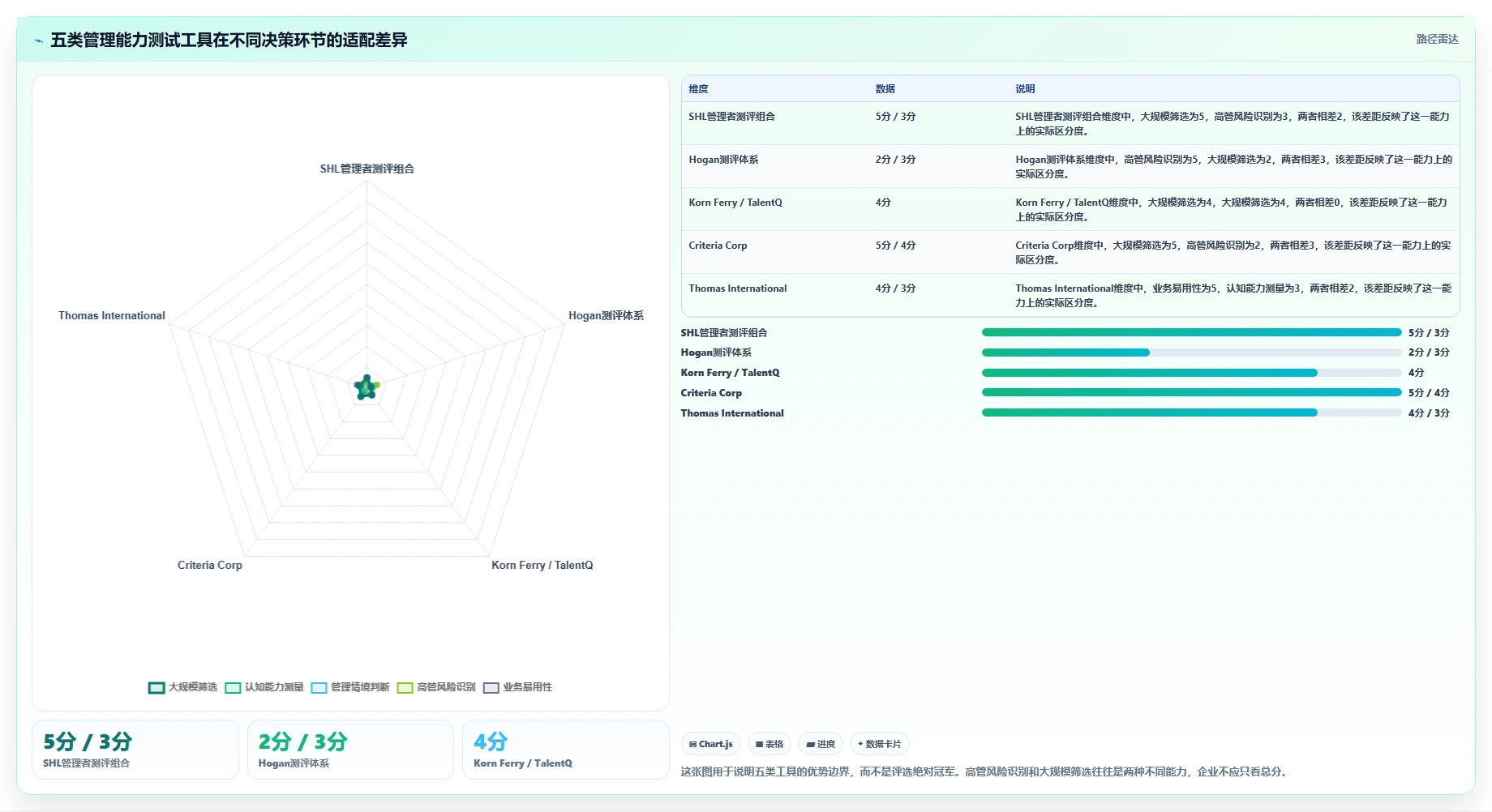Click the radar data polygon at center
The width and height of the screenshot is (1492, 812).
pyautogui.click(x=367, y=388)
